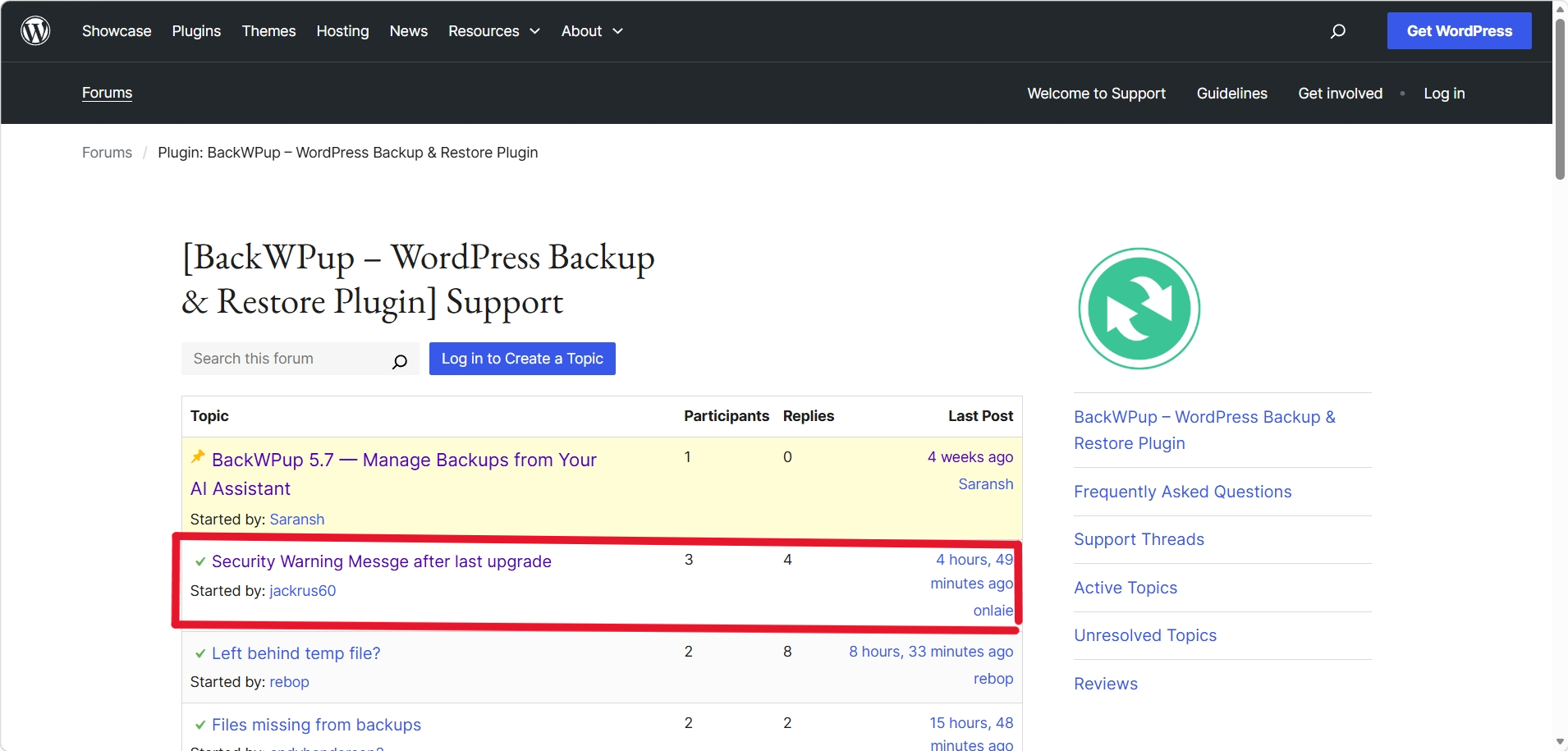Navigate to Hosting

342,31
